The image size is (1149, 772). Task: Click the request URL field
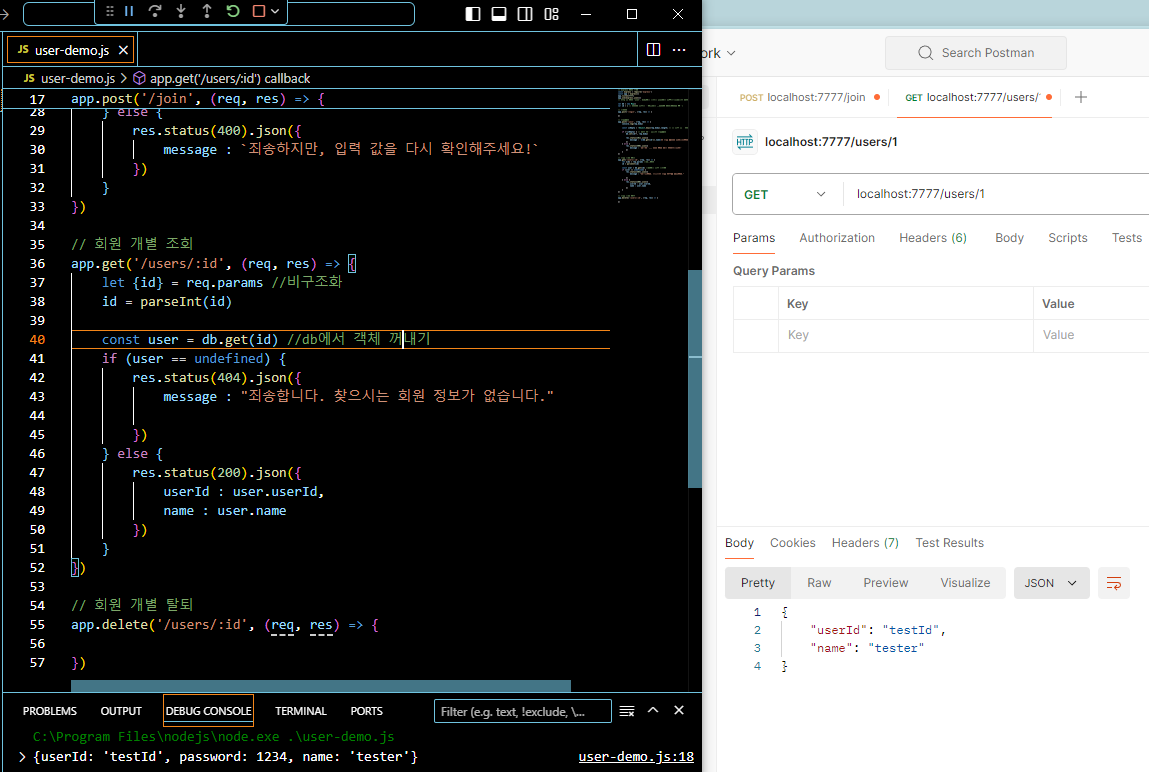[x=995, y=194]
